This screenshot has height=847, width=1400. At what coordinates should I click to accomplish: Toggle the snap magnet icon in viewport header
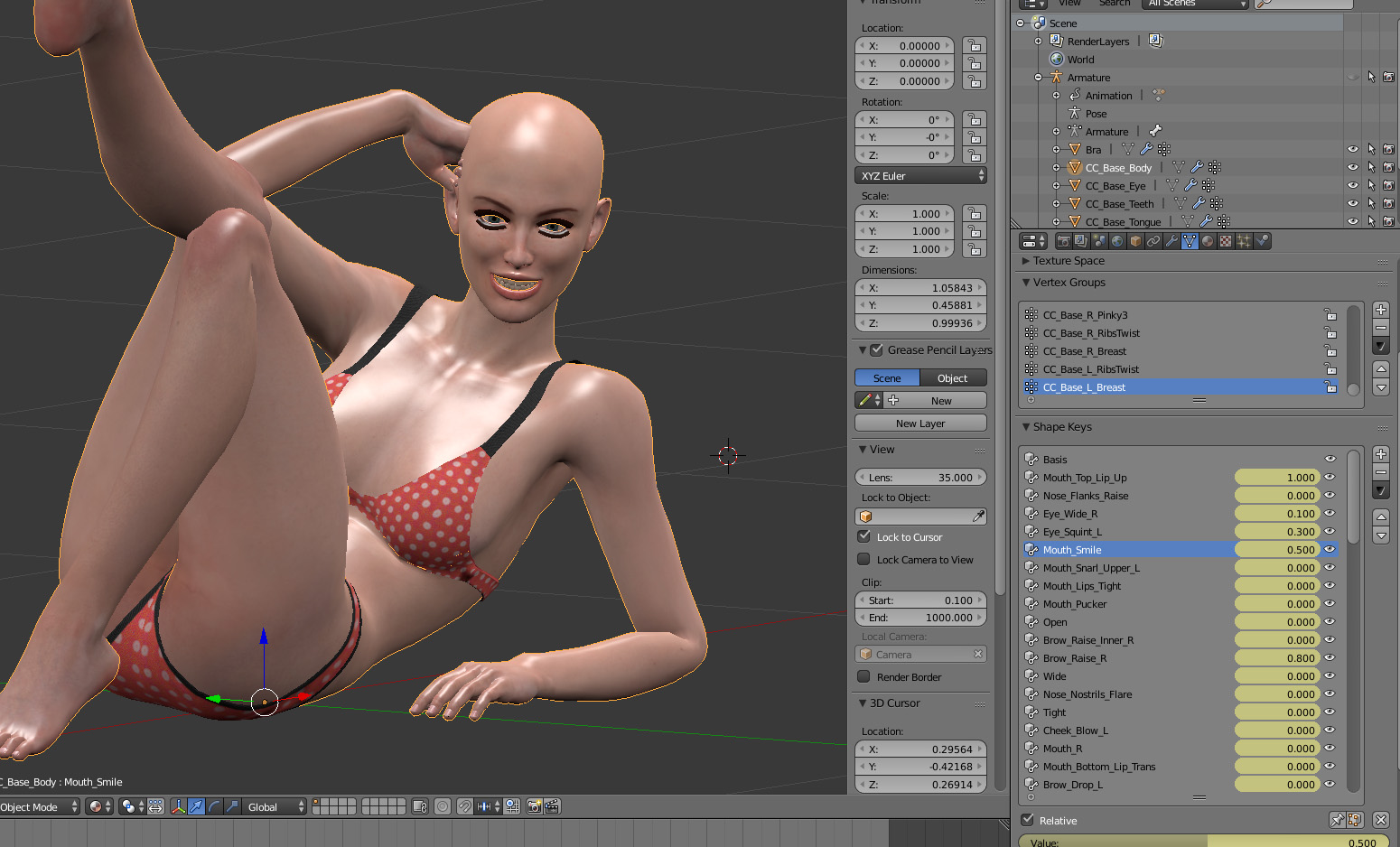464,806
